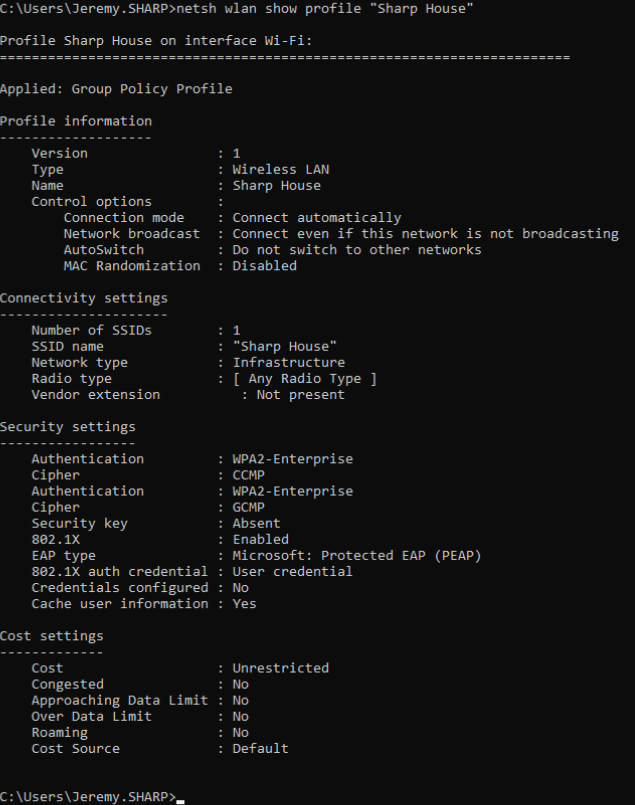Click the "Security settings" section heading

pyautogui.click(x=68, y=426)
